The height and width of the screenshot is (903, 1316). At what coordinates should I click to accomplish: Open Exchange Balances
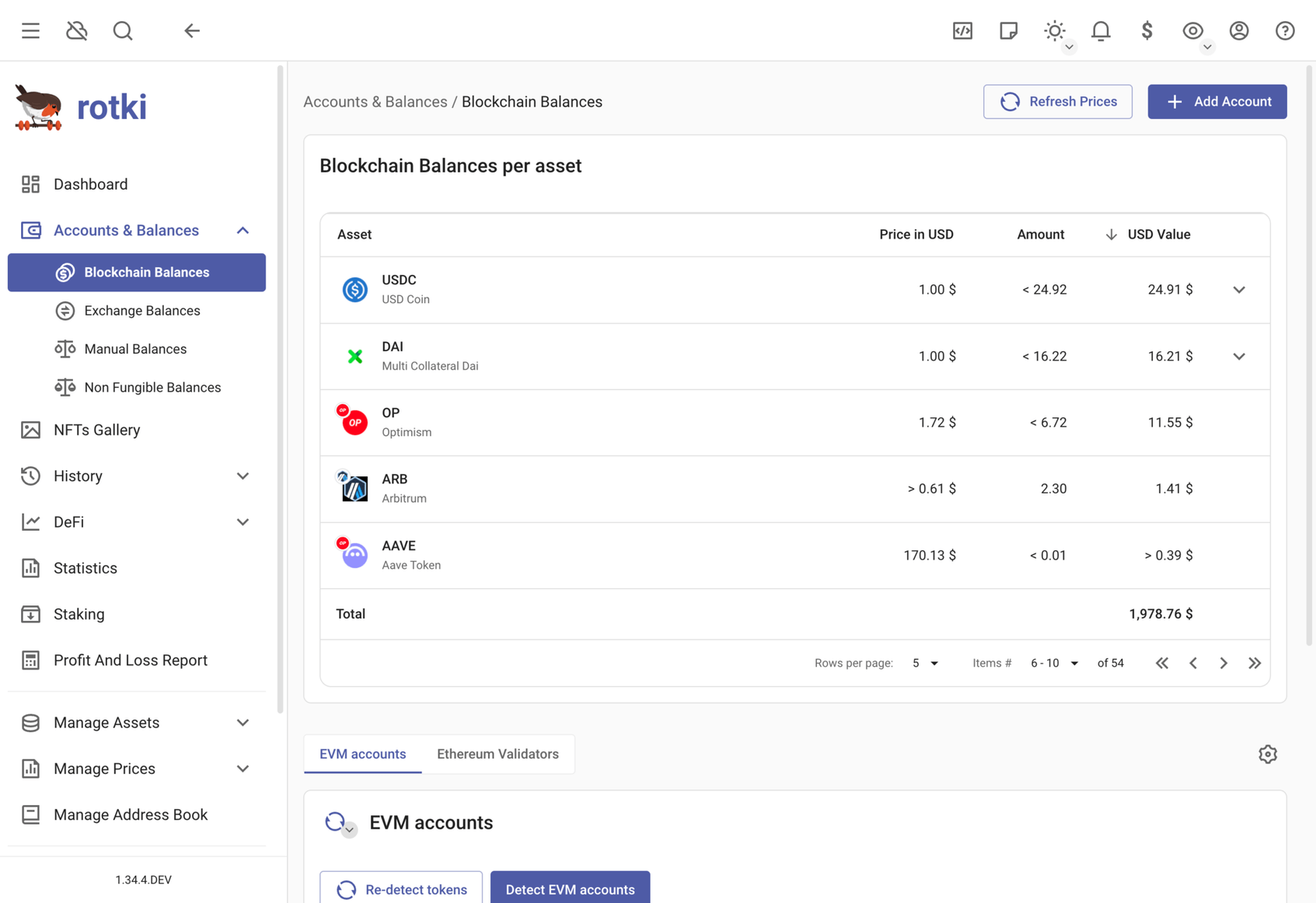pyautogui.click(x=137, y=311)
